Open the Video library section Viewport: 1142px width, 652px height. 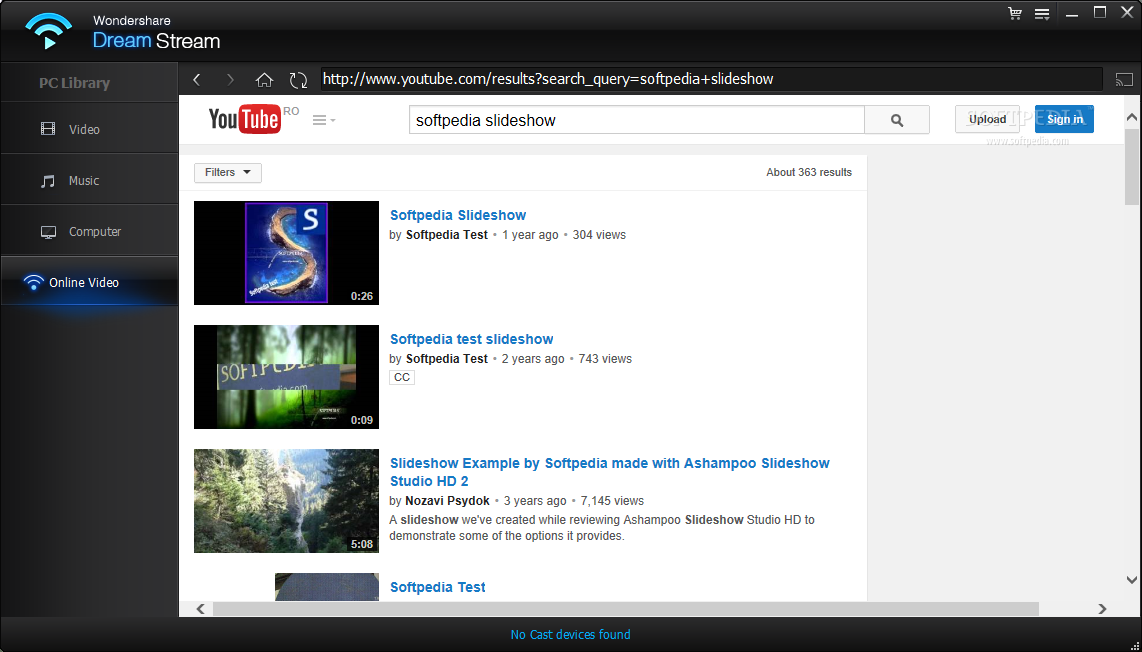(x=90, y=129)
